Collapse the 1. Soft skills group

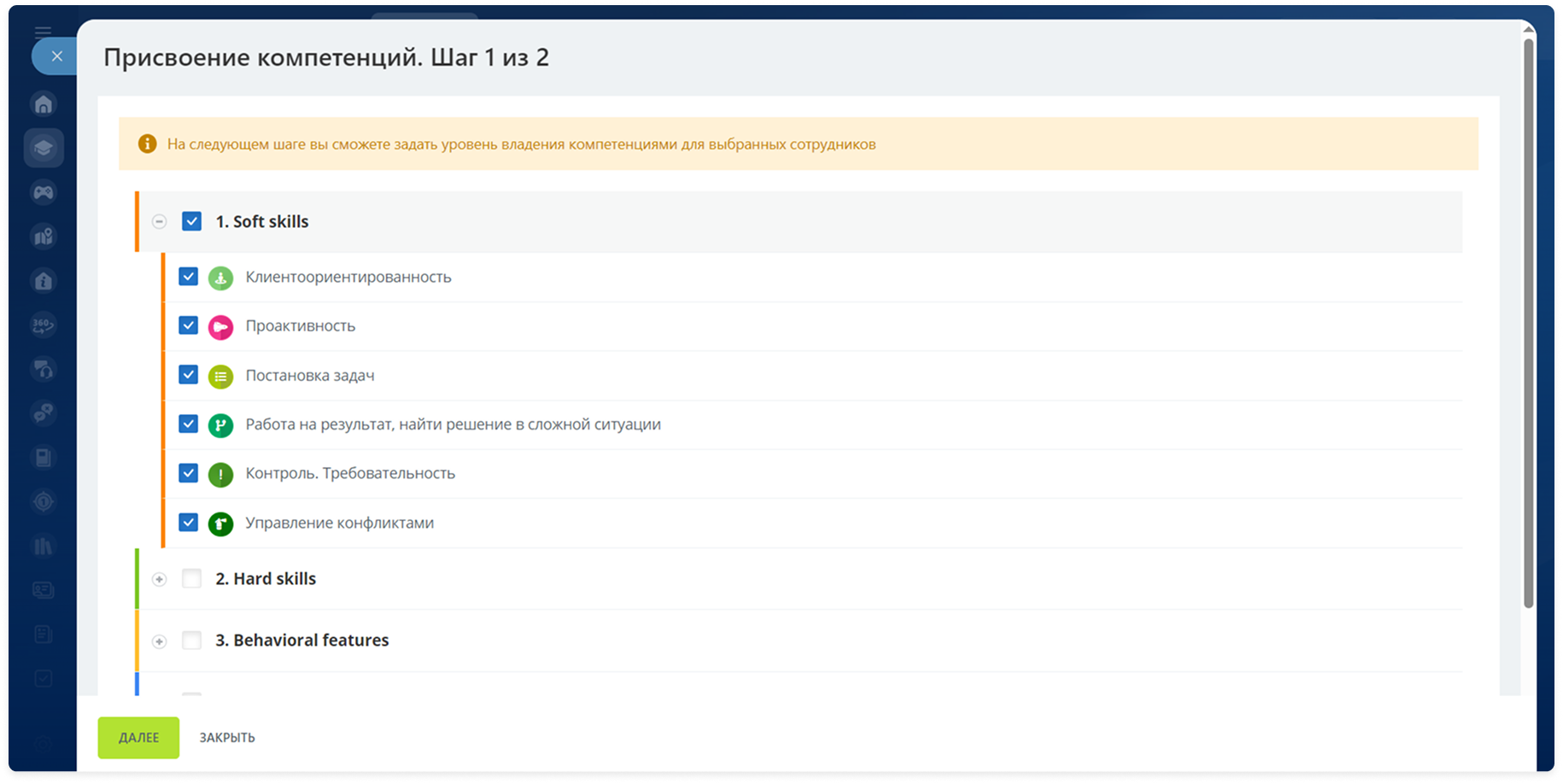159,222
